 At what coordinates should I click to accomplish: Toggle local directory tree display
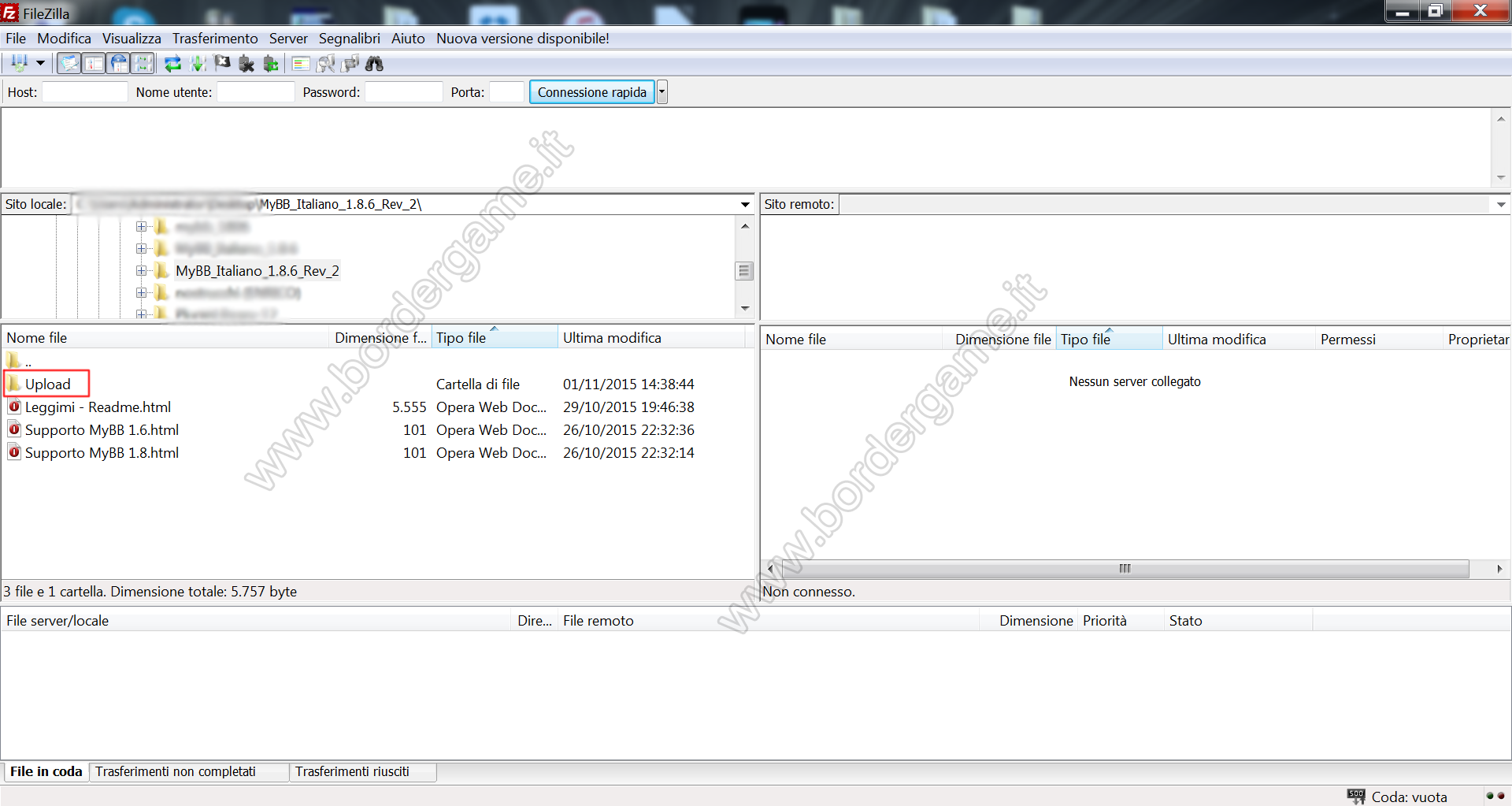coord(94,64)
